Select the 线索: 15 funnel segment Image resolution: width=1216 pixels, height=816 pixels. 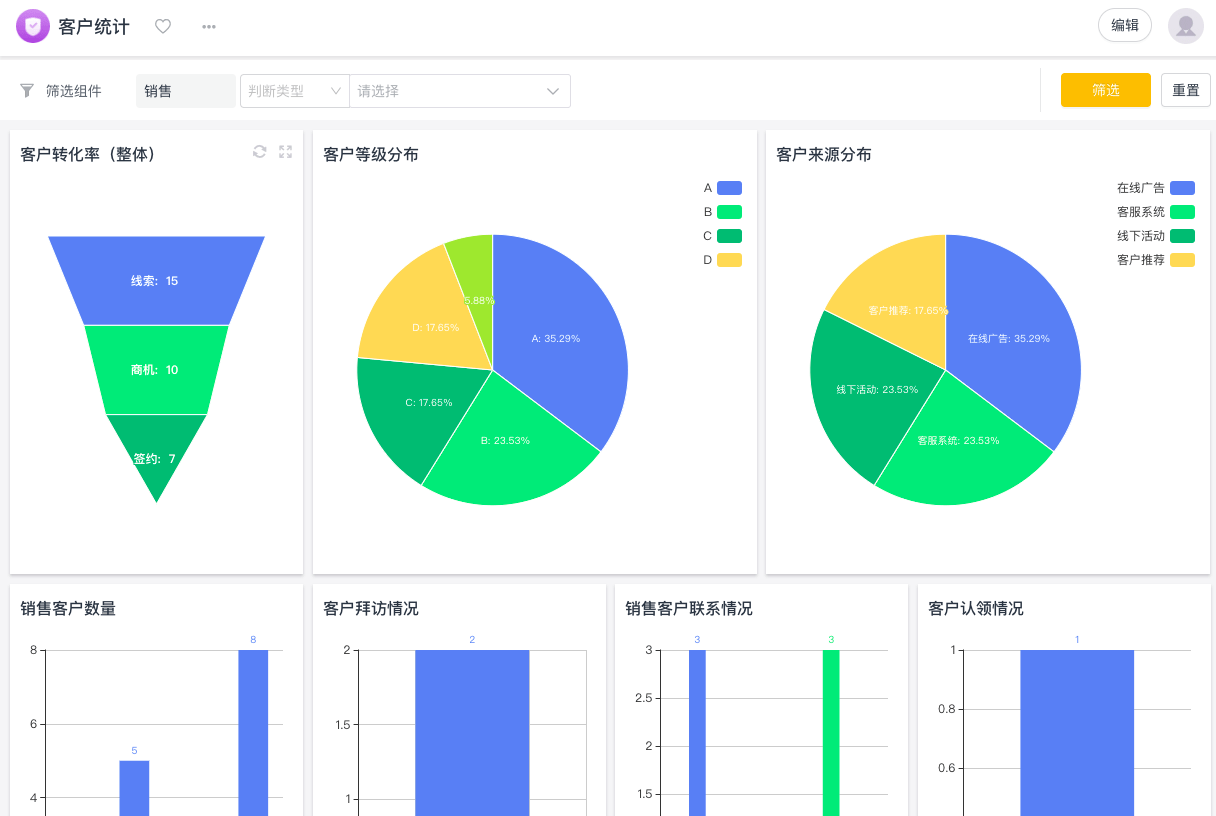(x=156, y=280)
